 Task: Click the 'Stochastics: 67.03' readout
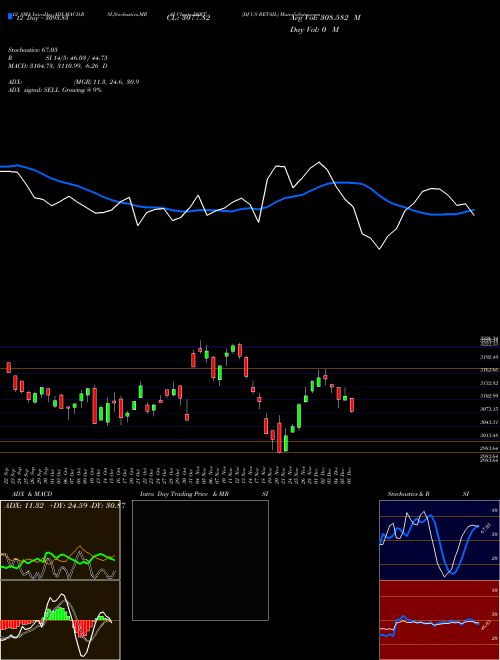(33, 50)
